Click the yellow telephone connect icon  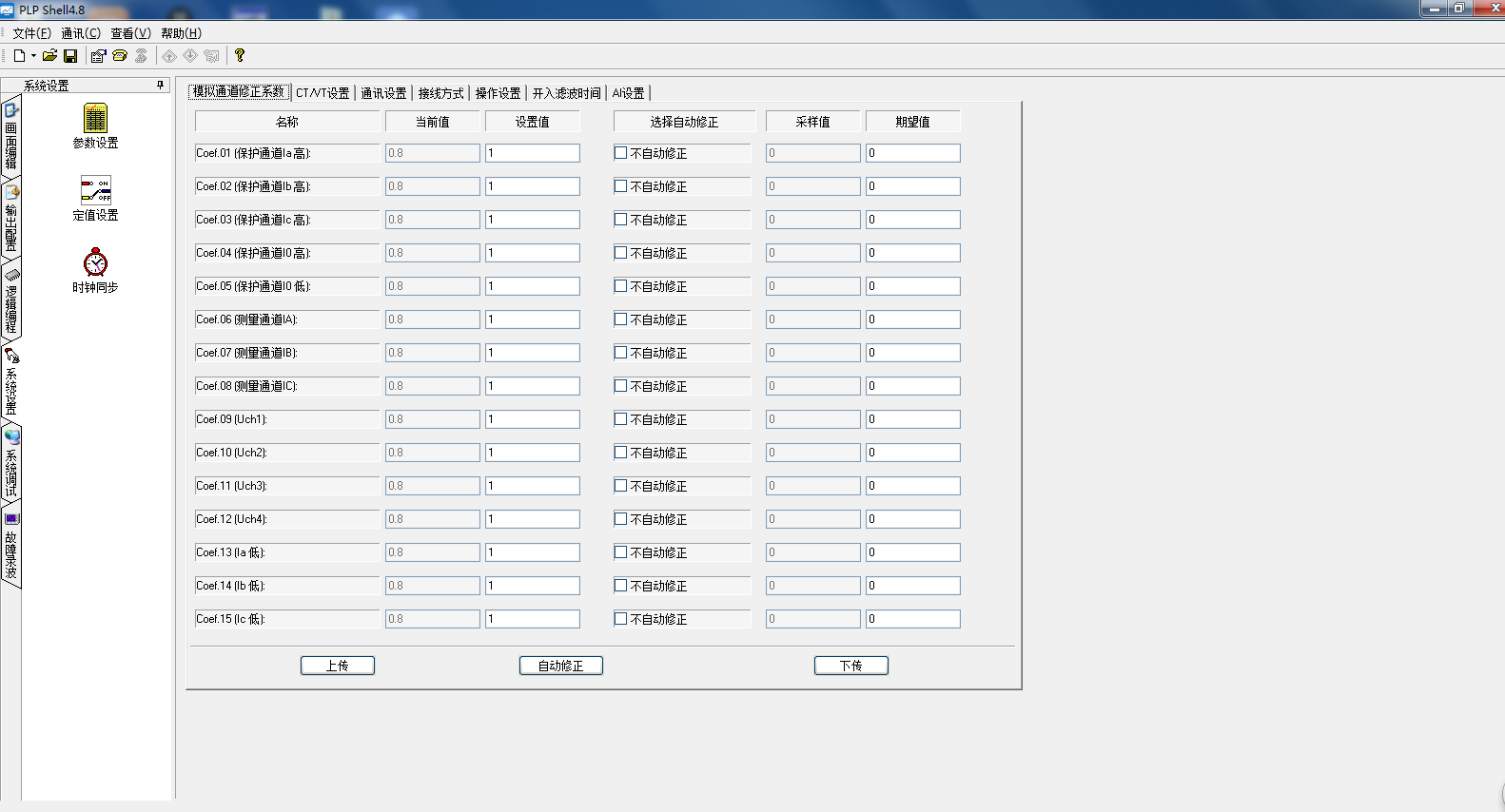pos(120,56)
